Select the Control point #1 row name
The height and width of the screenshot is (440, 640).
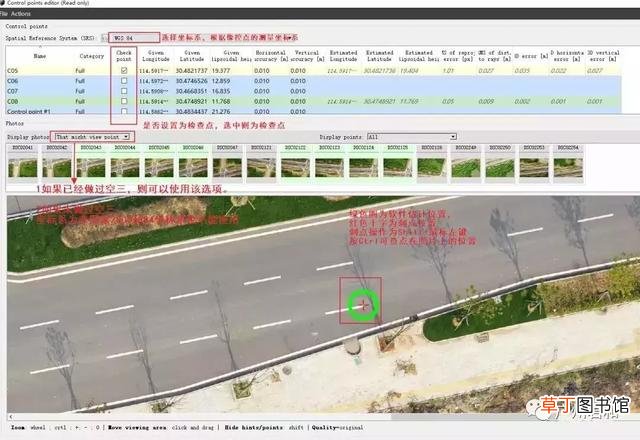click(x=29, y=111)
